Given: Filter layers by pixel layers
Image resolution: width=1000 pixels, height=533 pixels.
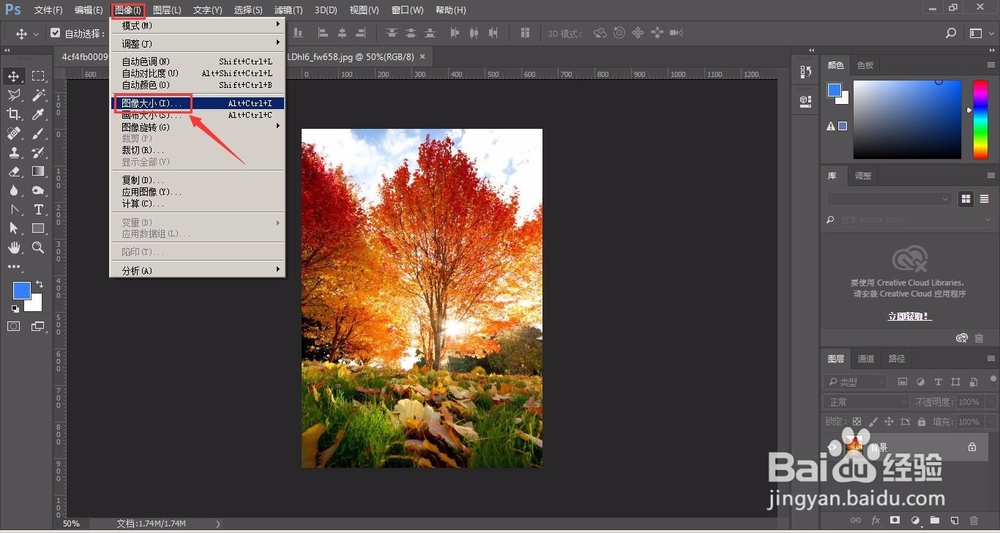Looking at the screenshot, I should [902, 382].
